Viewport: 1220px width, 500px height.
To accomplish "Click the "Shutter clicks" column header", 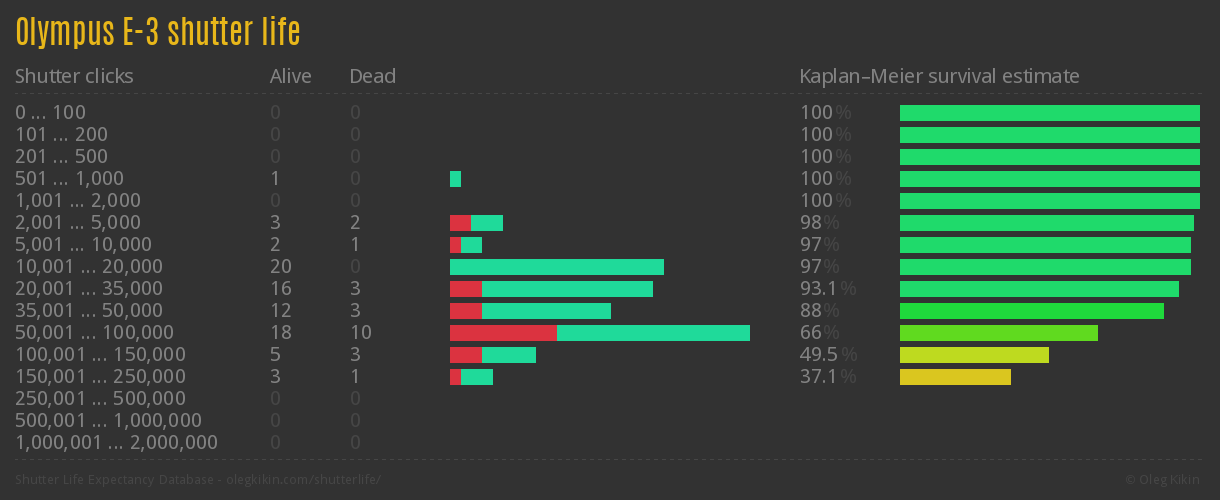I will [x=74, y=76].
